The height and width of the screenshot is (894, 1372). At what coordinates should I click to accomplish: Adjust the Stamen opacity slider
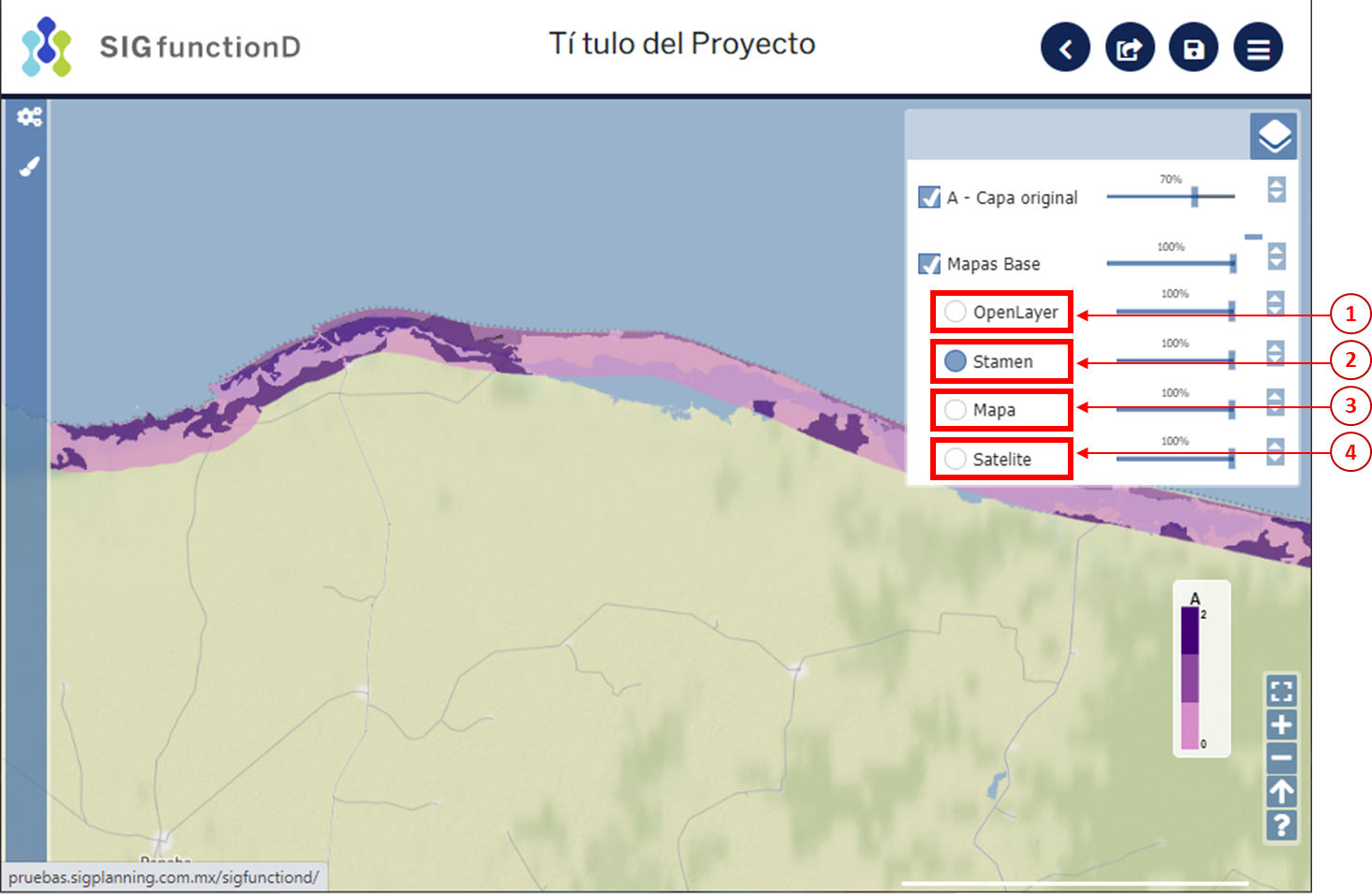pos(1175,359)
